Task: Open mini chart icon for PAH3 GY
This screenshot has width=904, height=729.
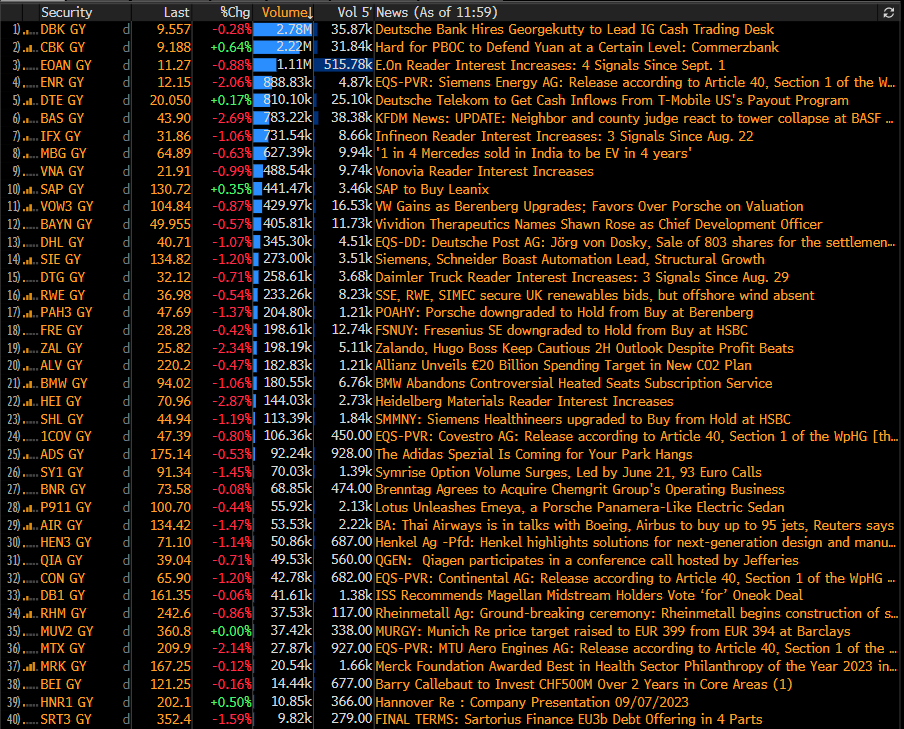Action: 31,314
